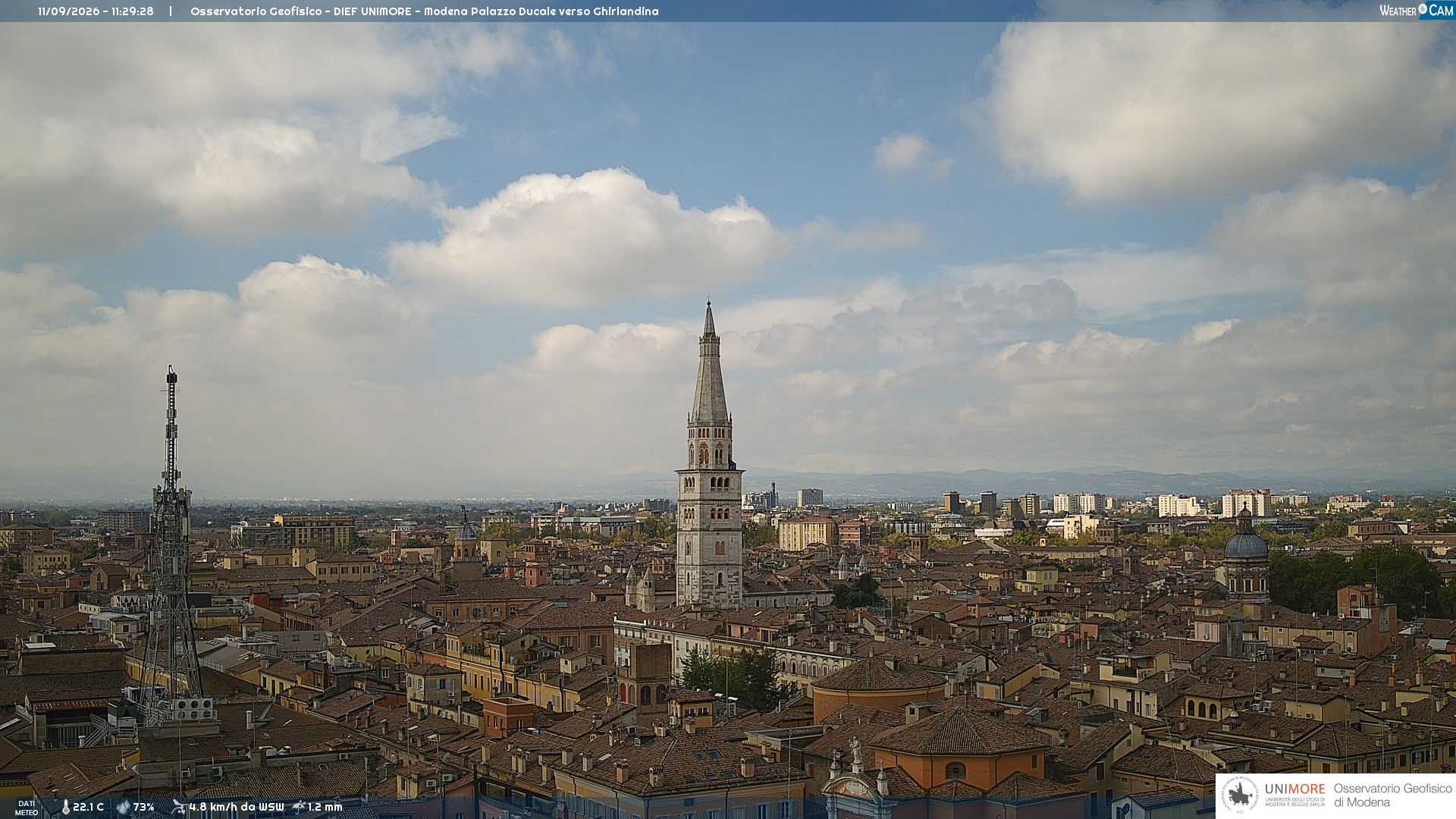
Task: Click the wind anemometer icon
Action: pyautogui.click(x=178, y=807)
